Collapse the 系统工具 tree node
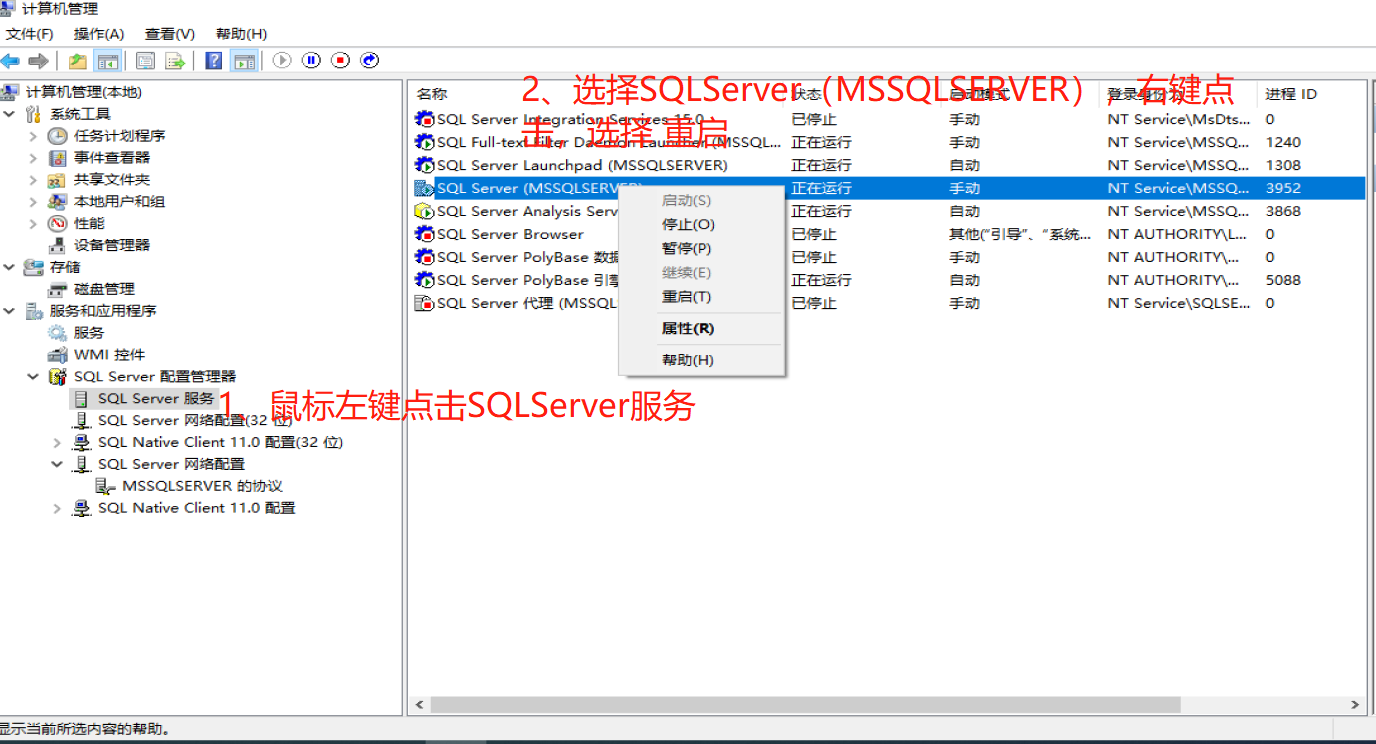Screen dimensions: 1376x744 [10, 114]
